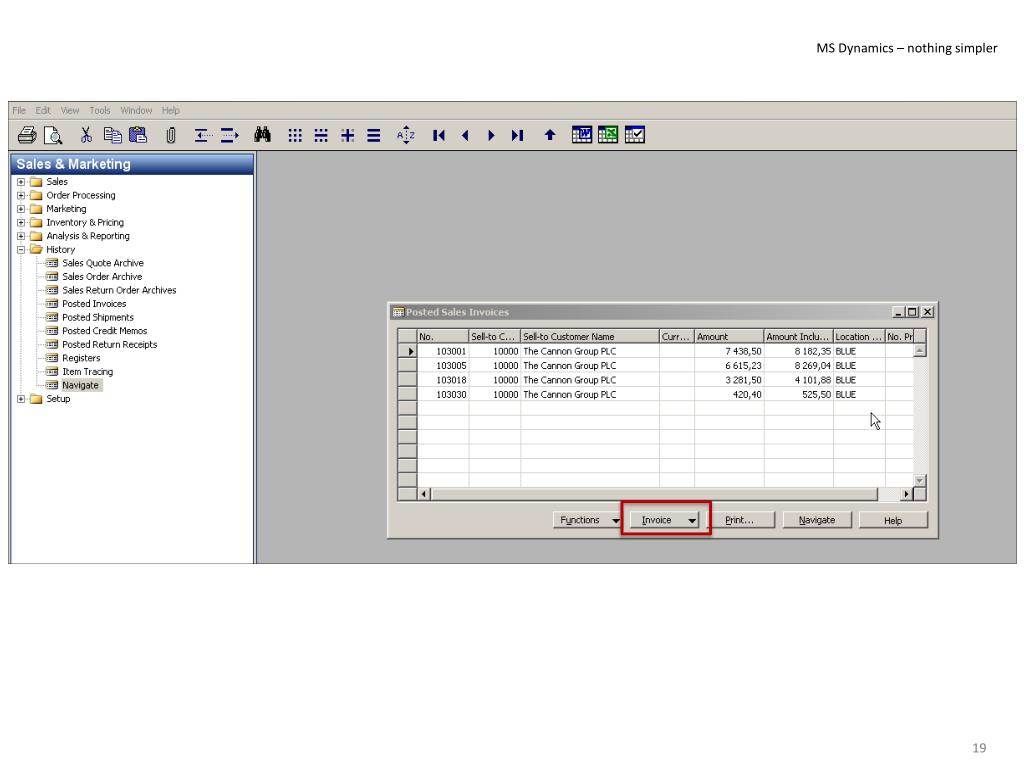
Task: Click the Cut scissors icon
Action: pyautogui.click(x=87, y=135)
